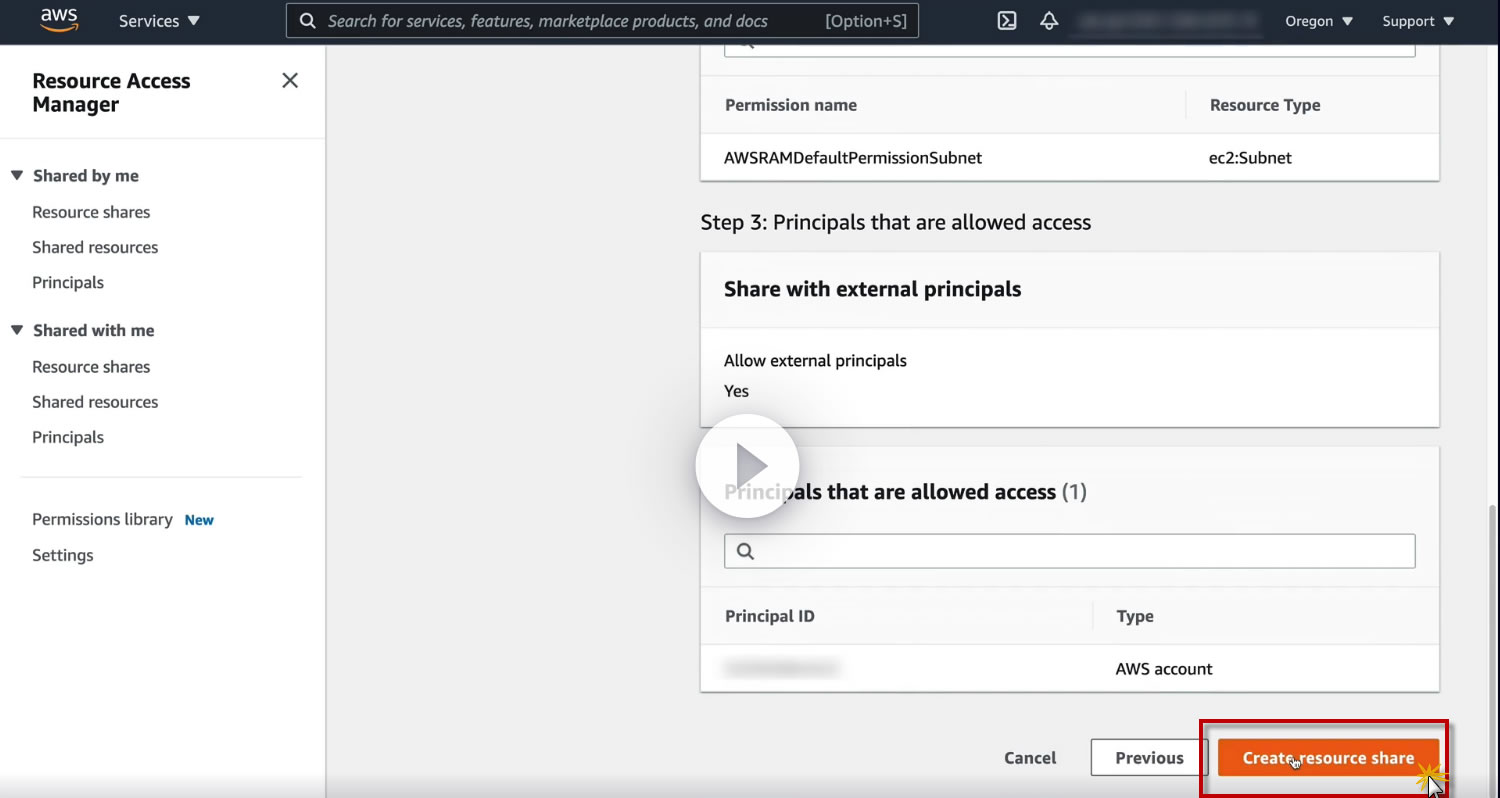Screen dimensions: 1500x798
Task: Open Principals under Shared by me
Action: coord(68,282)
